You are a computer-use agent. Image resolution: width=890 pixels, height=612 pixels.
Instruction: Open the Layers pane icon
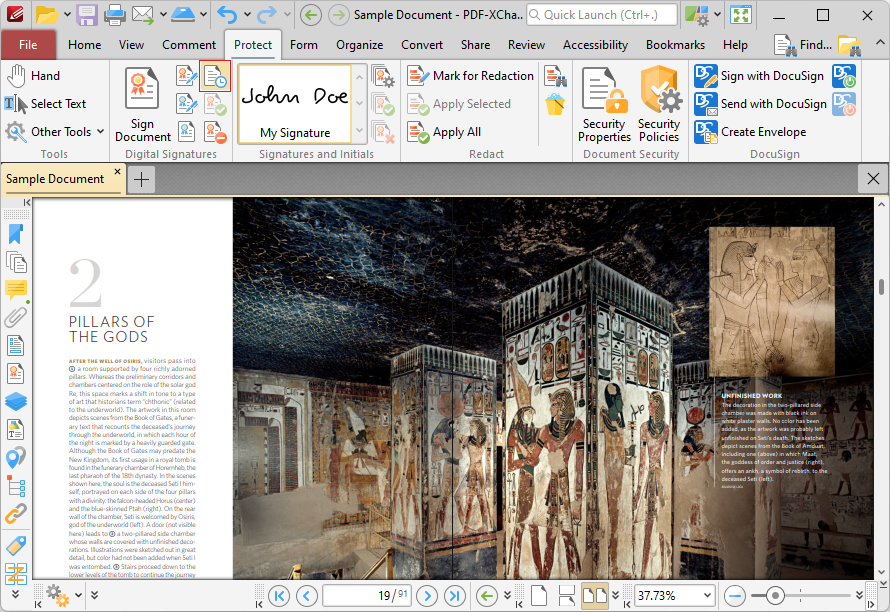click(16, 401)
